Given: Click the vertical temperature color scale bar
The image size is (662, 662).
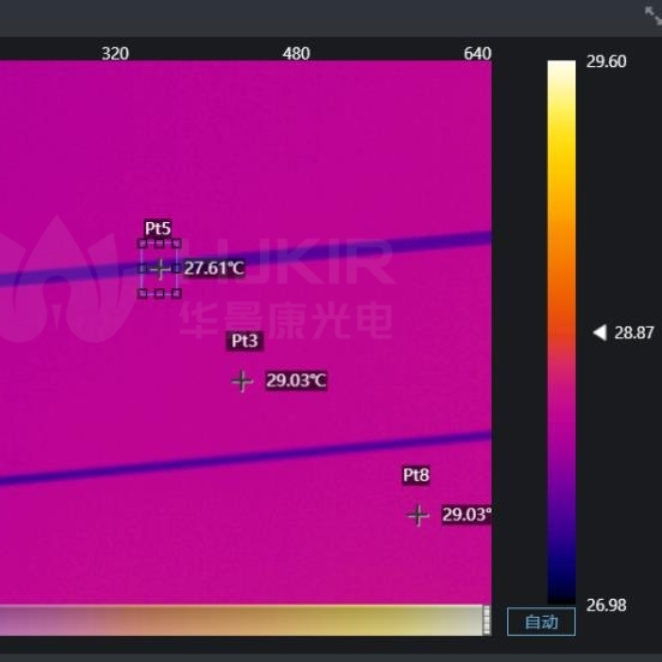Looking at the screenshot, I should [561, 332].
